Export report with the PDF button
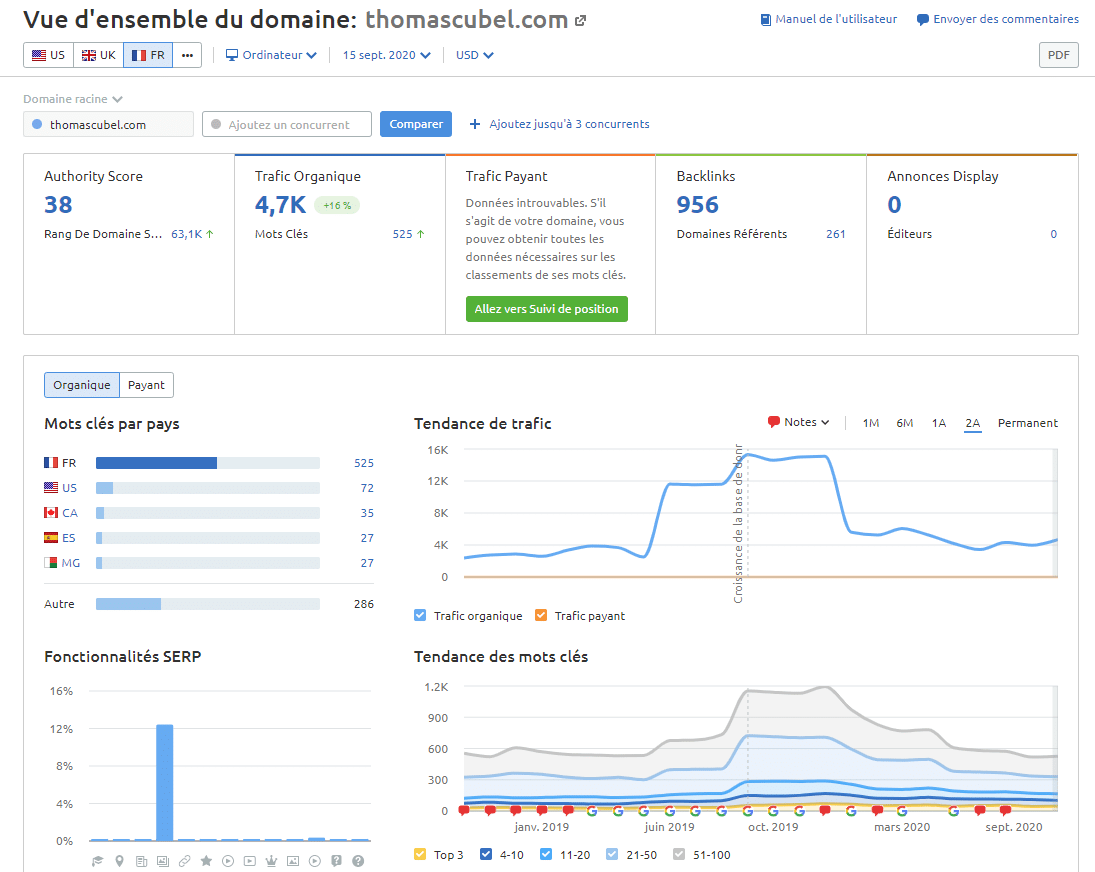 click(x=1059, y=55)
